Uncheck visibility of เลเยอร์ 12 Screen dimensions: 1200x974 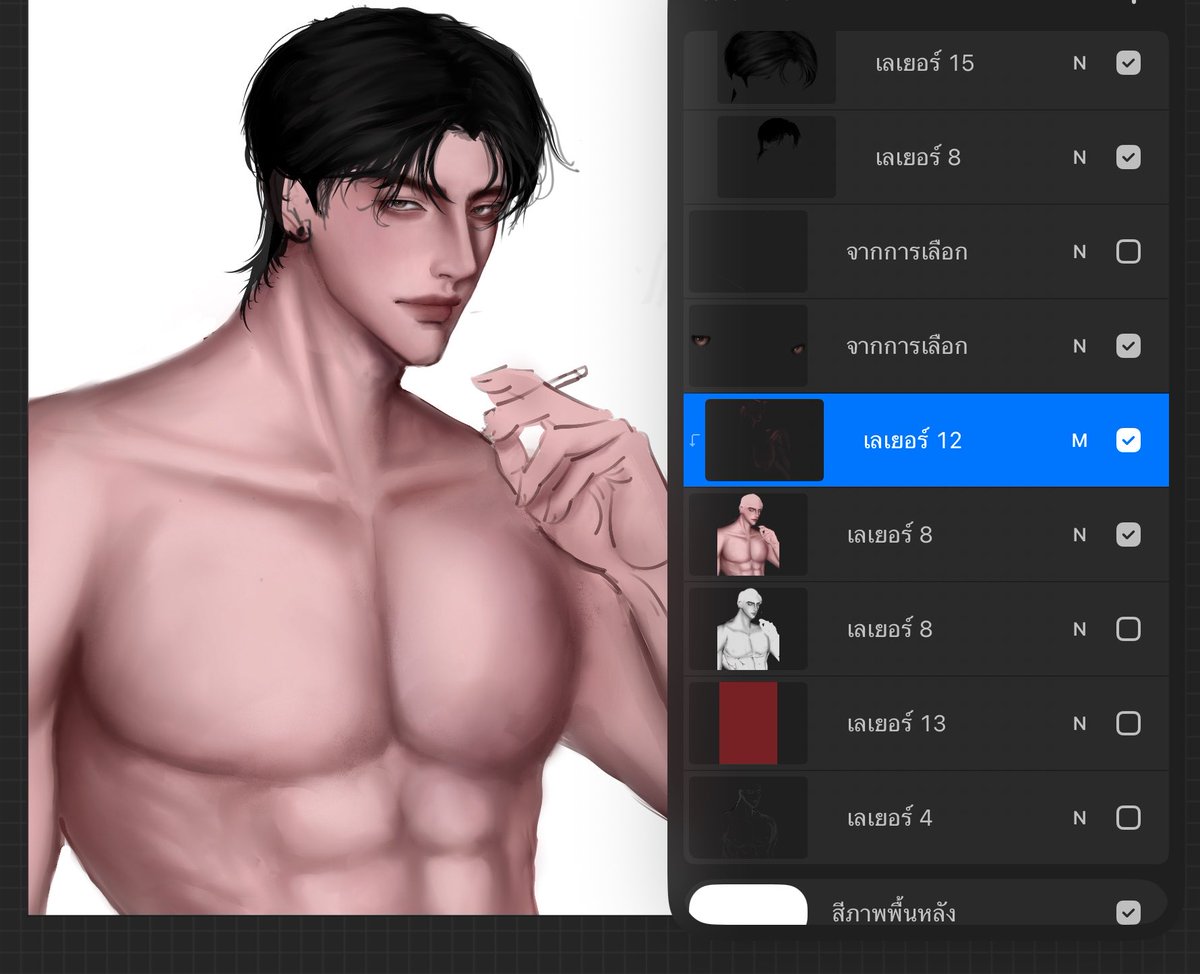[1129, 440]
